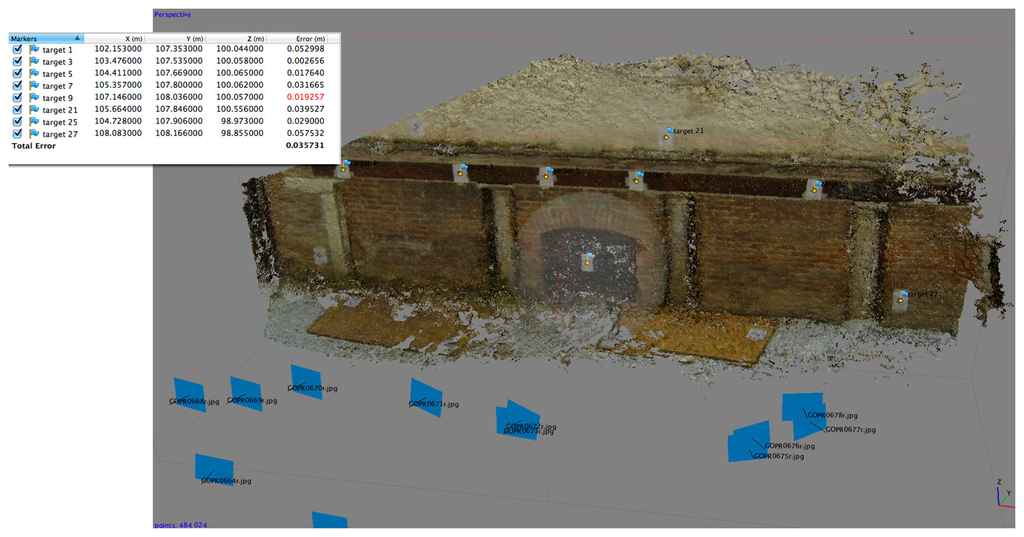Image resolution: width=1024 pixels, height=537 pixels.
Task: Click the GOPR0677r.jpg camera label
Action: tap(850, 429)
